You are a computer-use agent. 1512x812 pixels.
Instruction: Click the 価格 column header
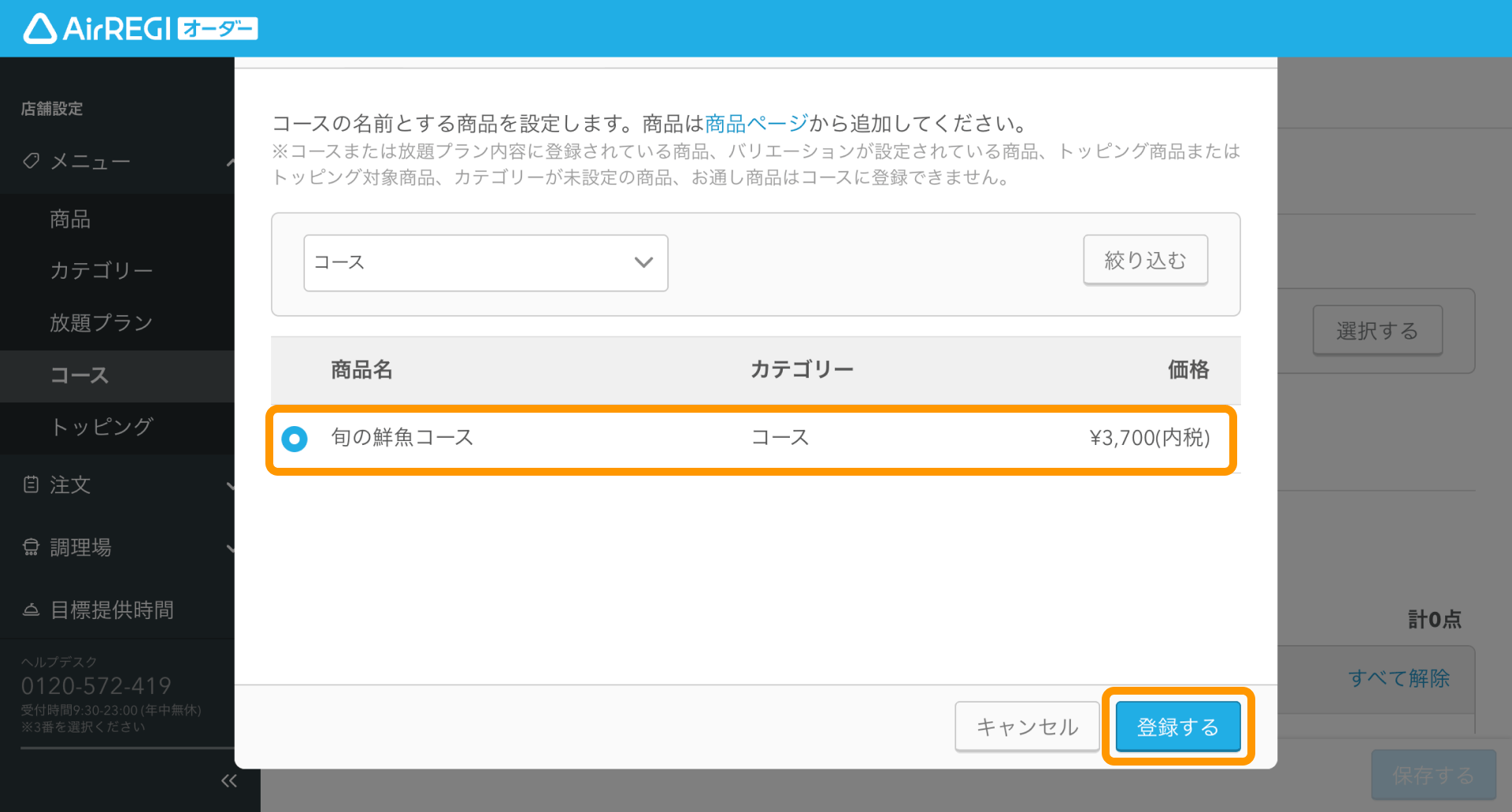1188,369
